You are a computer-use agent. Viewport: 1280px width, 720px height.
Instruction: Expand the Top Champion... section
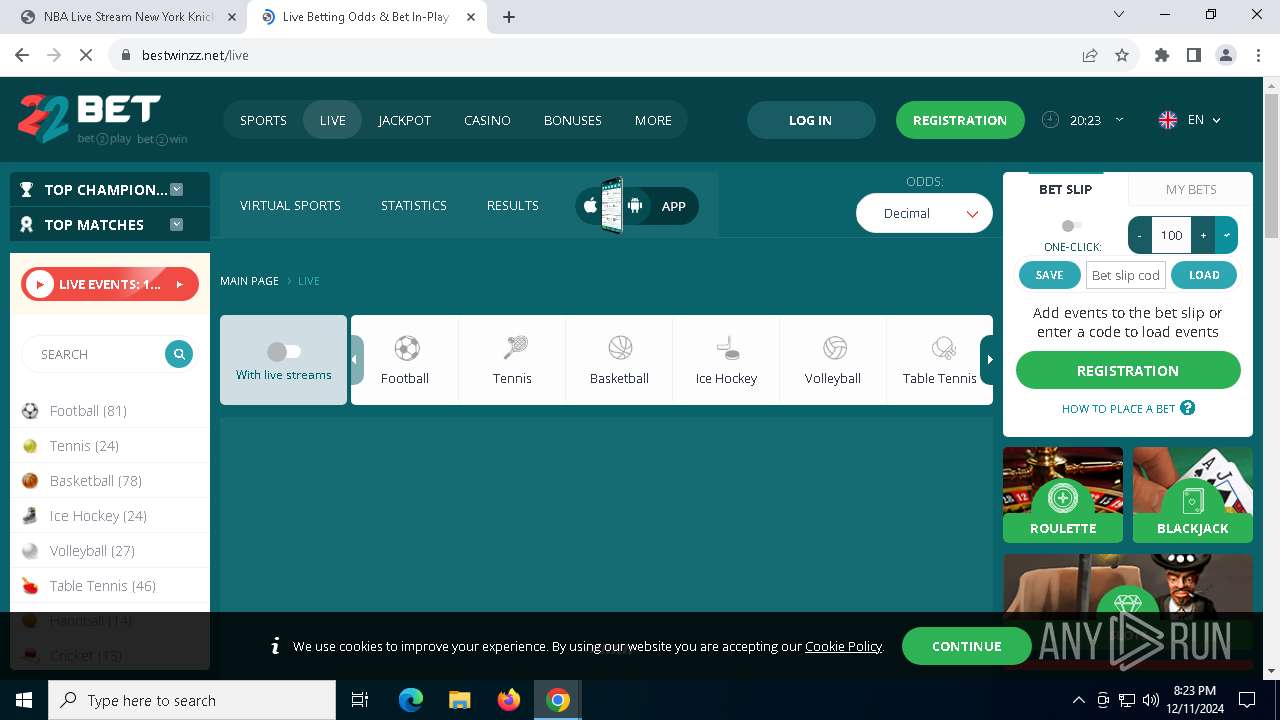pyautogui.click(x=177, y=190)
